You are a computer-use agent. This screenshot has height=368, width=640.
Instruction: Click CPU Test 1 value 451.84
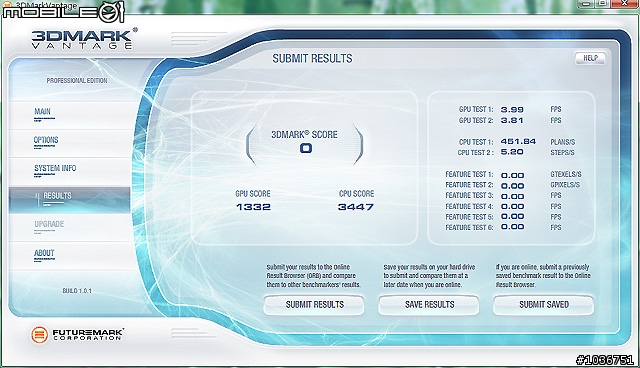[x=518, y=142]
